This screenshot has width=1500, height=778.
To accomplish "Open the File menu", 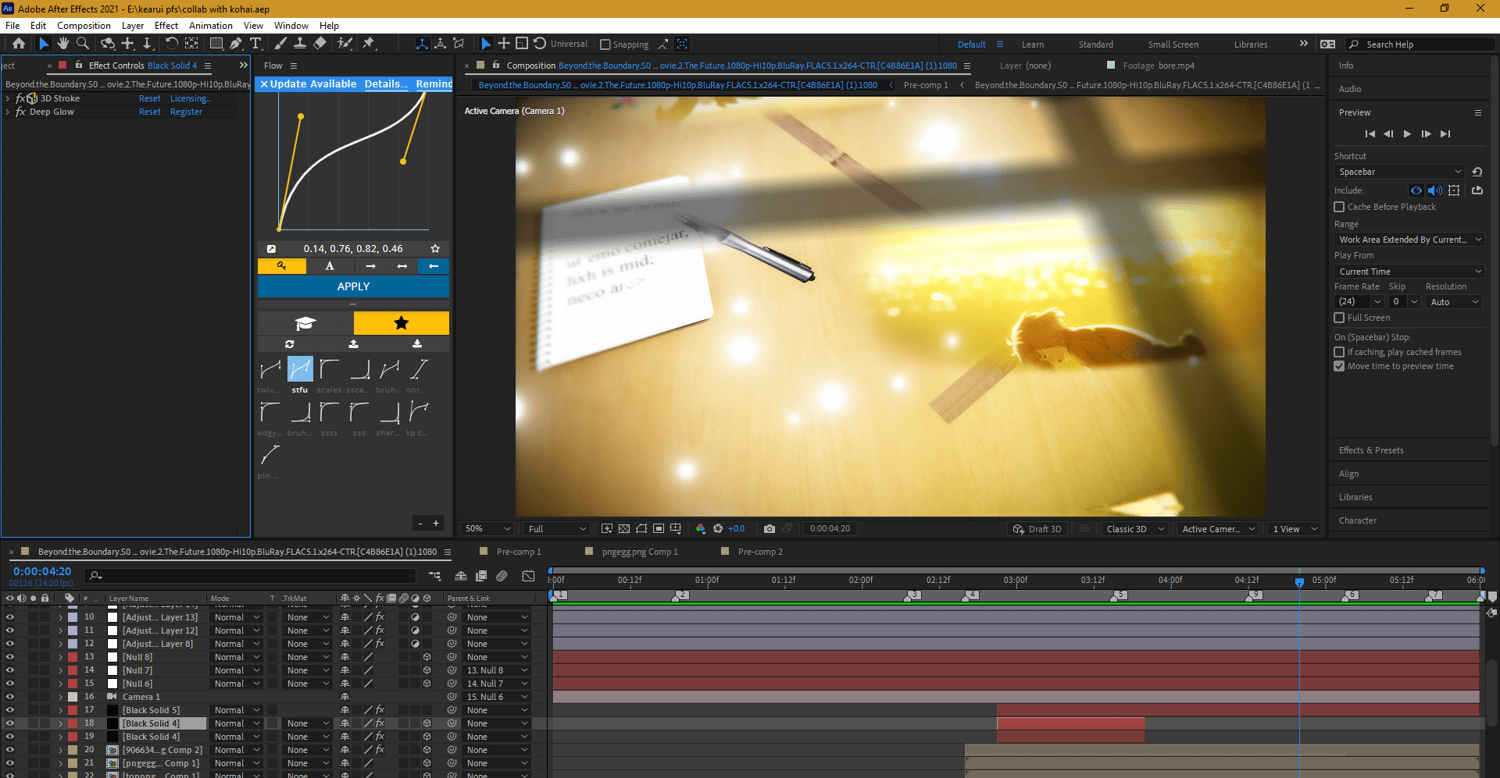I will pos(12,25).
